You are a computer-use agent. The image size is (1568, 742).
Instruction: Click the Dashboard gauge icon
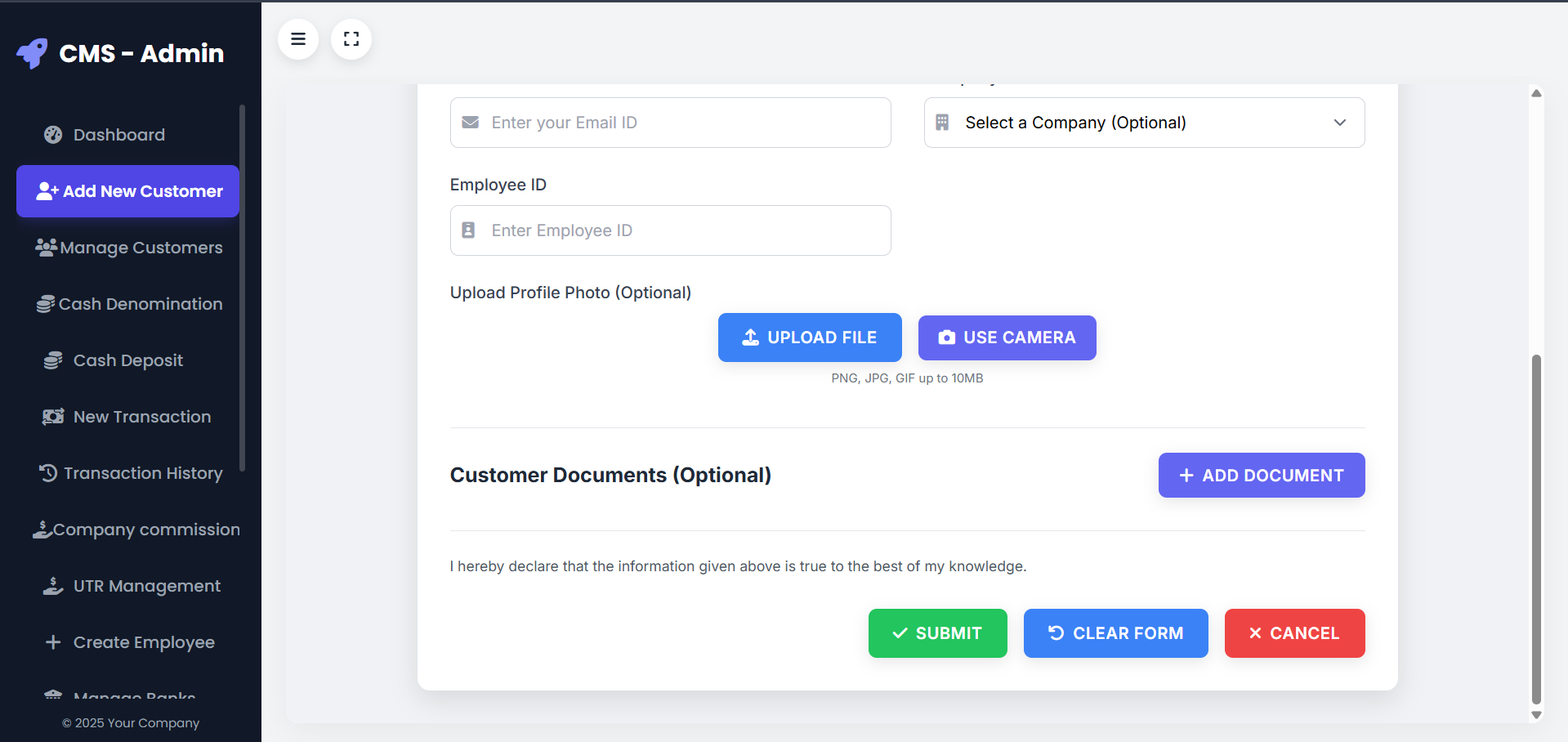[x=53, y=135]
